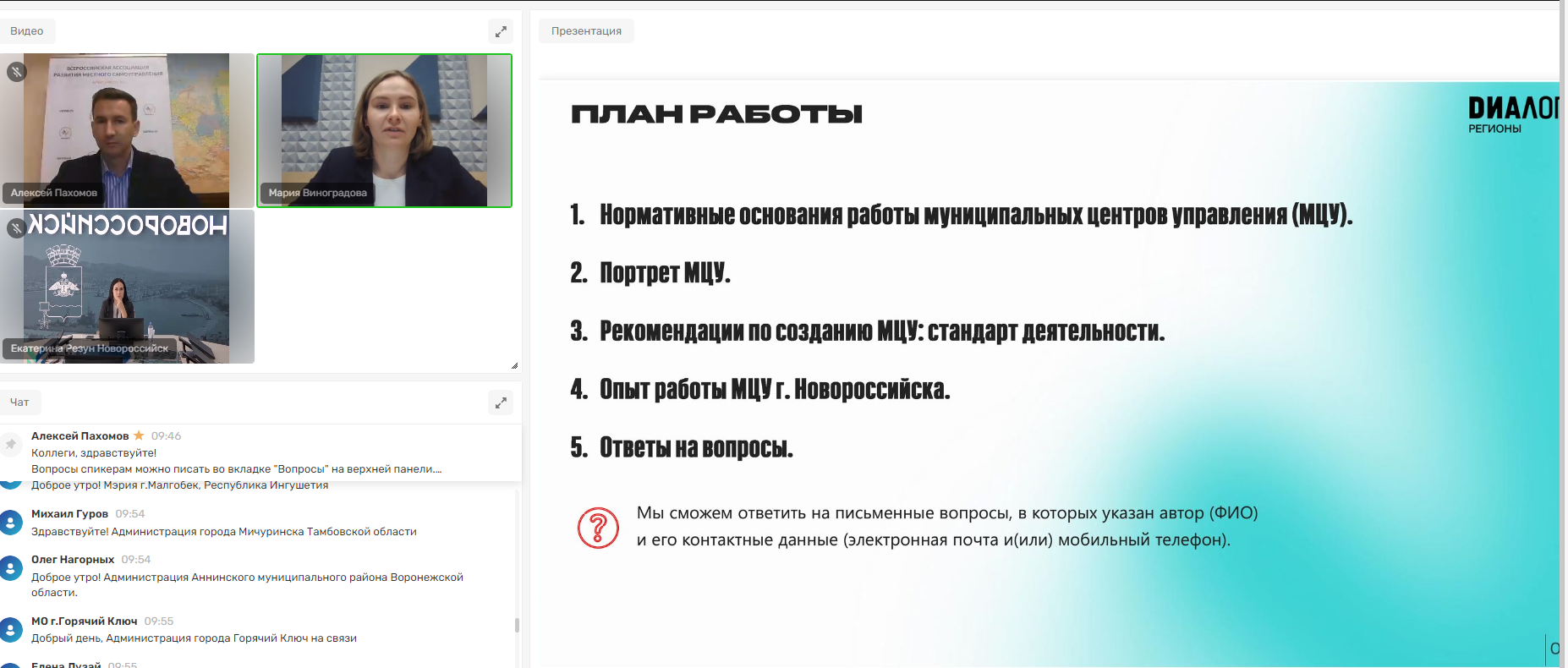Image resolution: width=1568 pixels, height=668 pixels.
Task: Click the red question mark icon on slide
Action: pyautogui.click(x=598, y=528)
